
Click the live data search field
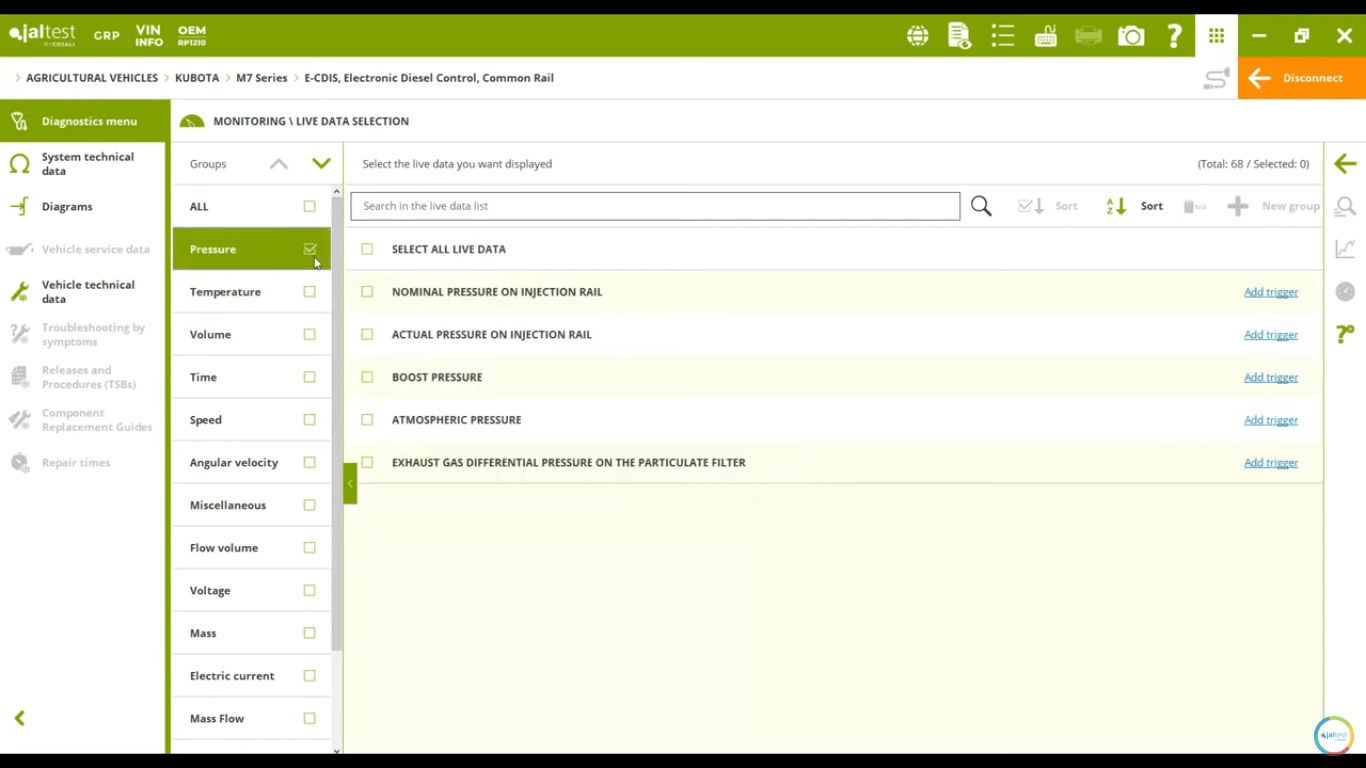[x=655, y=206]
